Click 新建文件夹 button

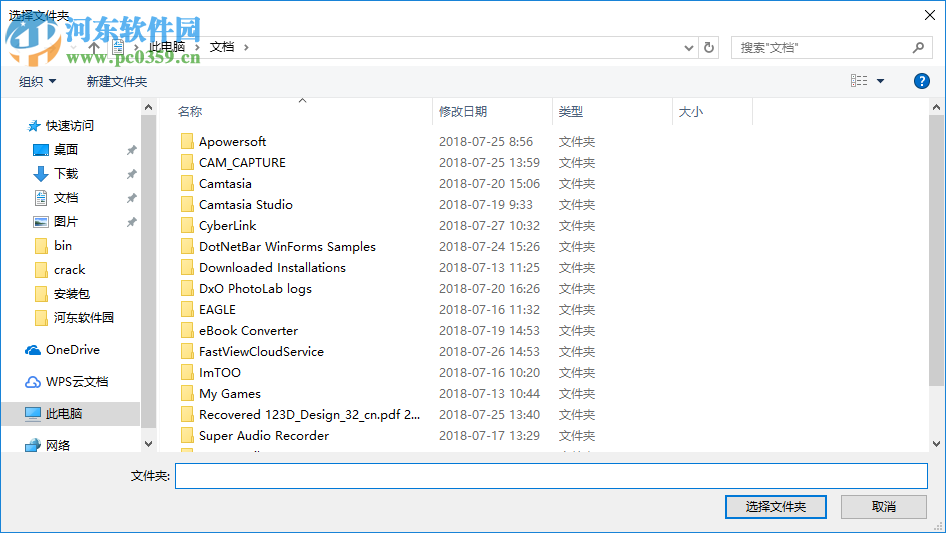pyautogui.click(x=116, y=81)
